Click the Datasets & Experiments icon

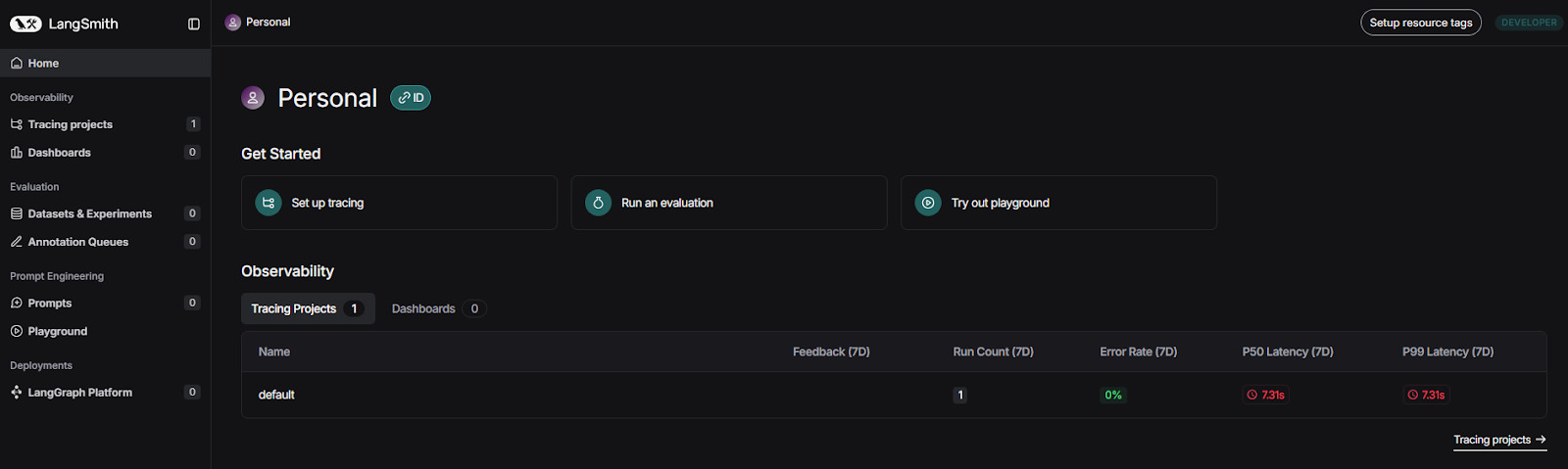(x=17, y=213)
